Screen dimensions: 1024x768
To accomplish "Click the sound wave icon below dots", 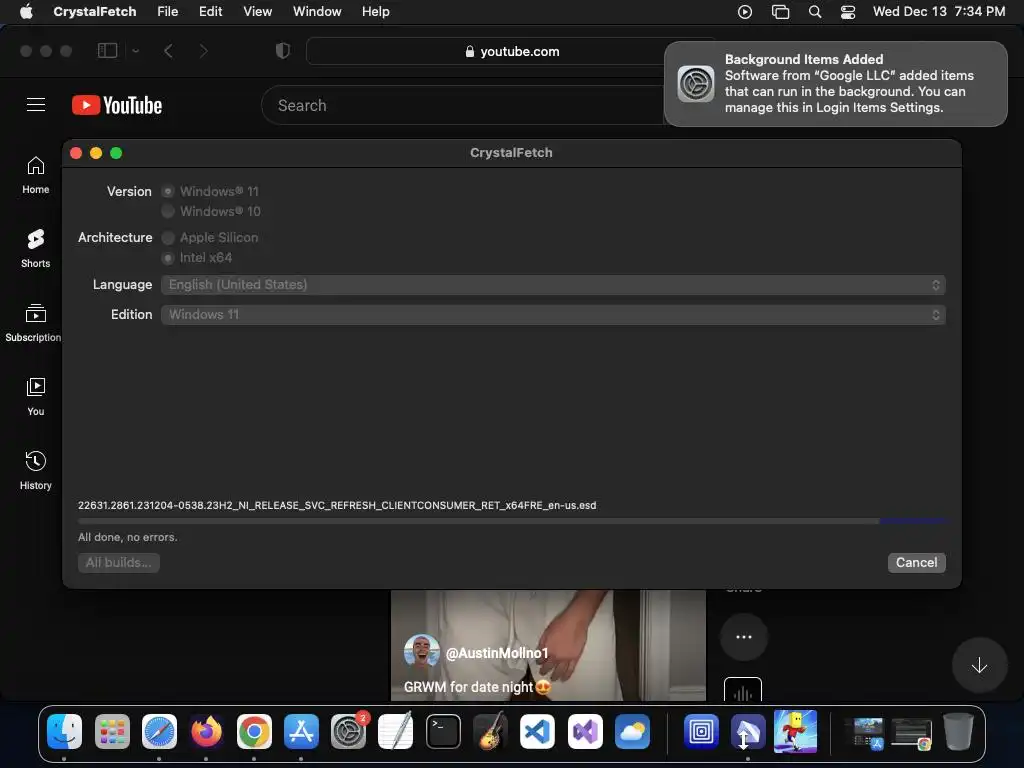I will pos(743,691).
